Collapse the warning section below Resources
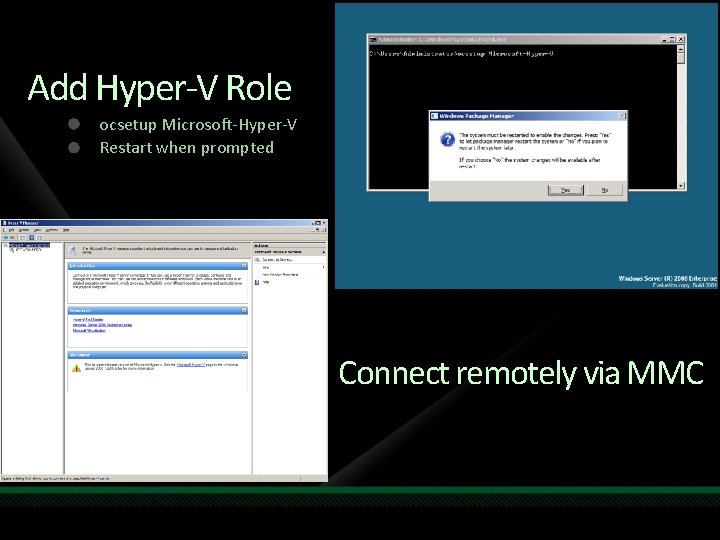This screenshot has height=540, width=720. pyautogui.click(x=244, y=355)
